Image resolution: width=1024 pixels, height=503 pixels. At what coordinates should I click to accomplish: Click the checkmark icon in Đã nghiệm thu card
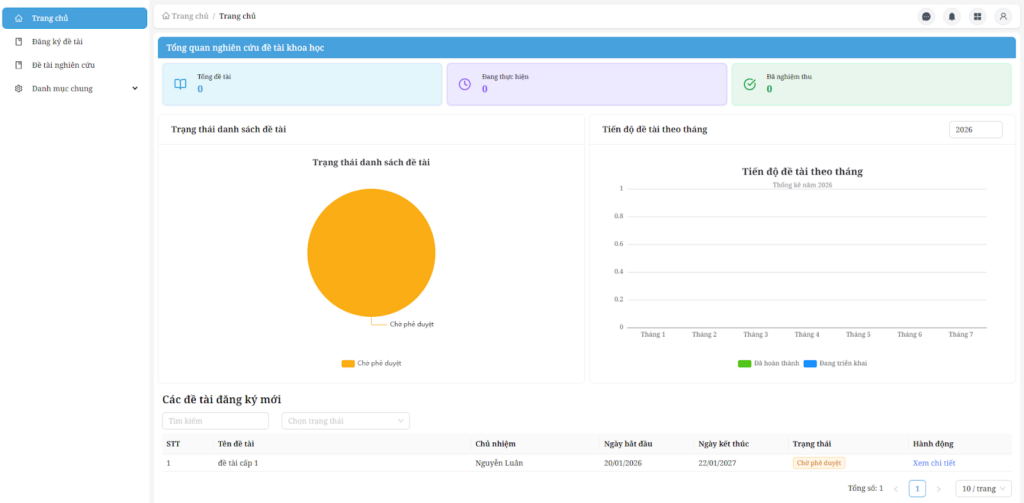(750, 84)
